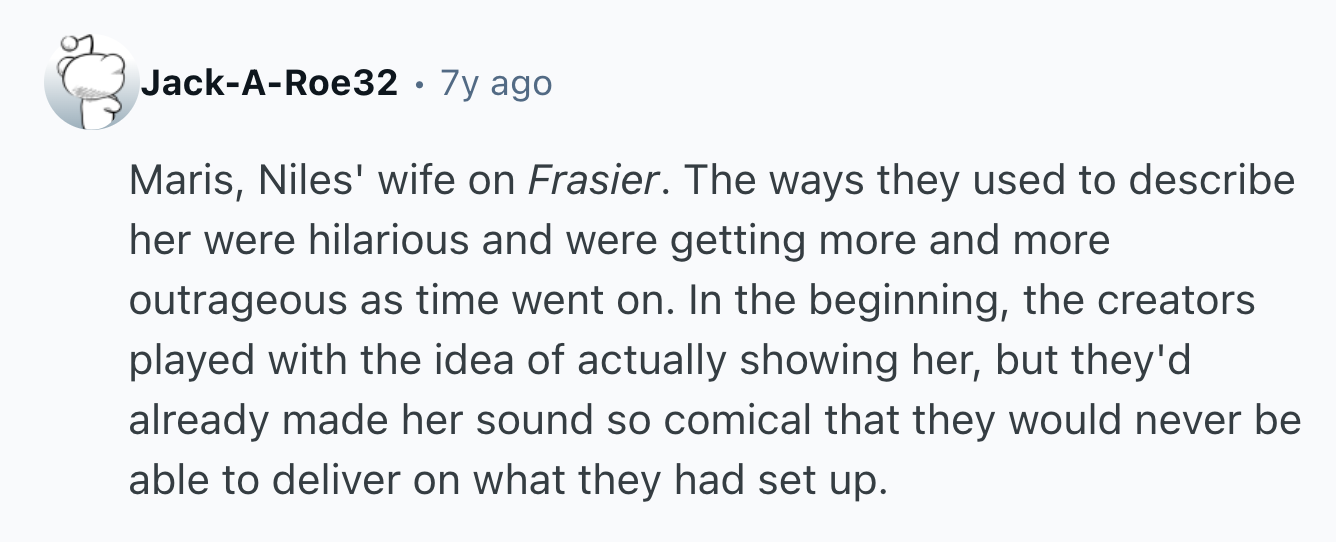Open the Jack-A-Roe32 user profile link

point(268,84)
